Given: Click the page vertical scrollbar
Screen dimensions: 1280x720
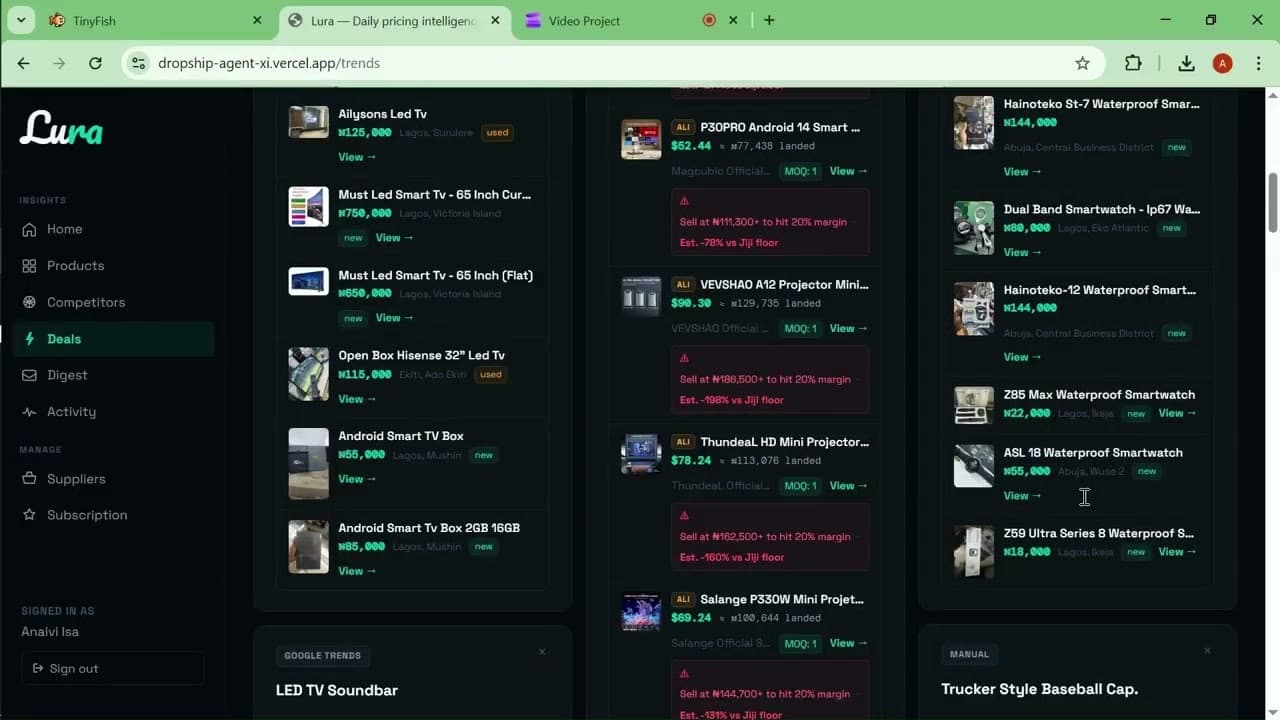Looking at the screenshot, I should pos(1273,203).
